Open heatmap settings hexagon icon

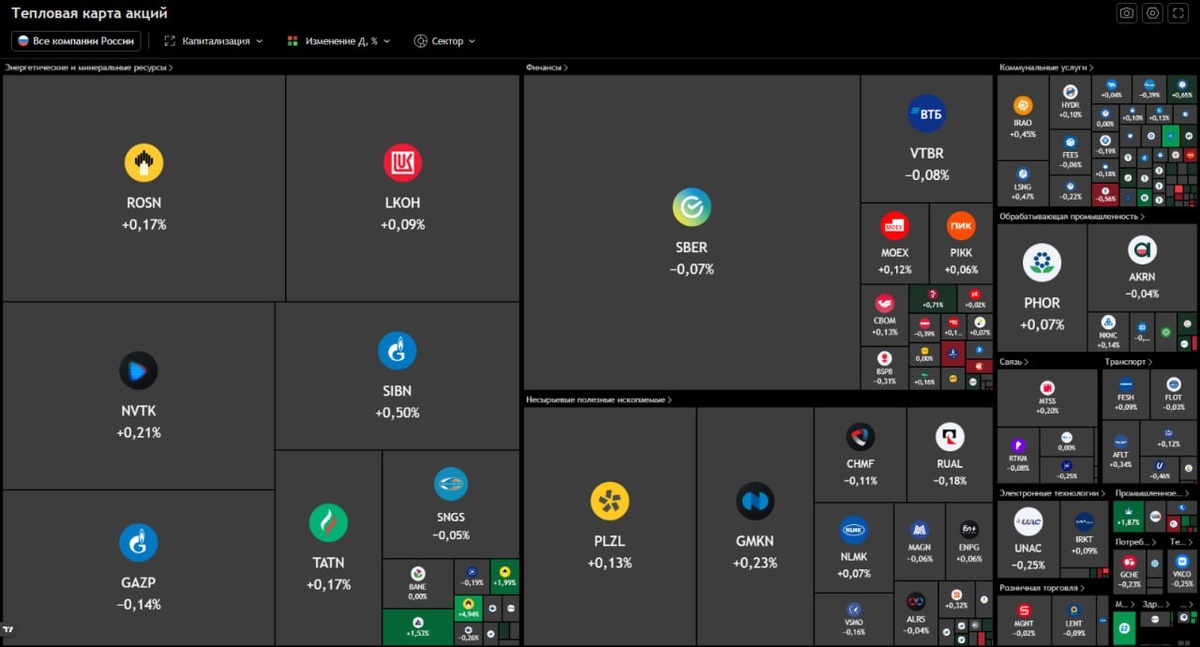pyautogui.click(x=1153, y=13)
